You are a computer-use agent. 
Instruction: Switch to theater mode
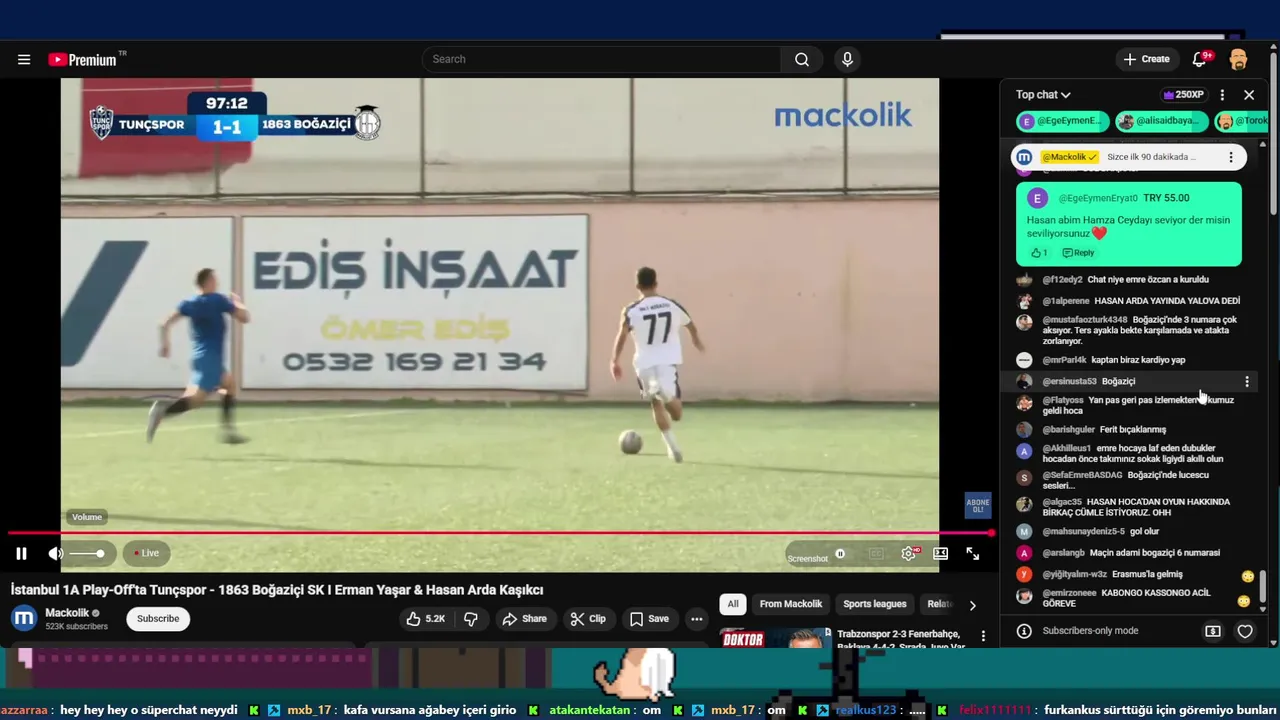[940, 553]
